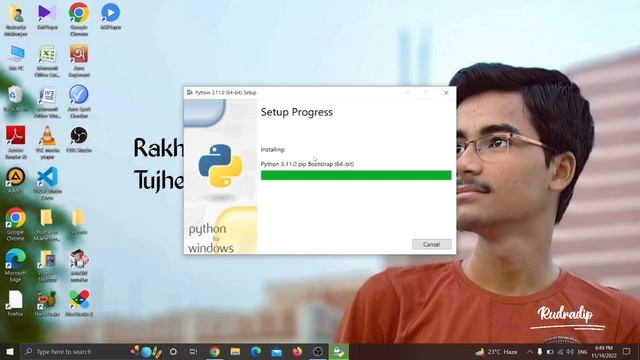Open Firefox from the taskbar

coord(298,351)
